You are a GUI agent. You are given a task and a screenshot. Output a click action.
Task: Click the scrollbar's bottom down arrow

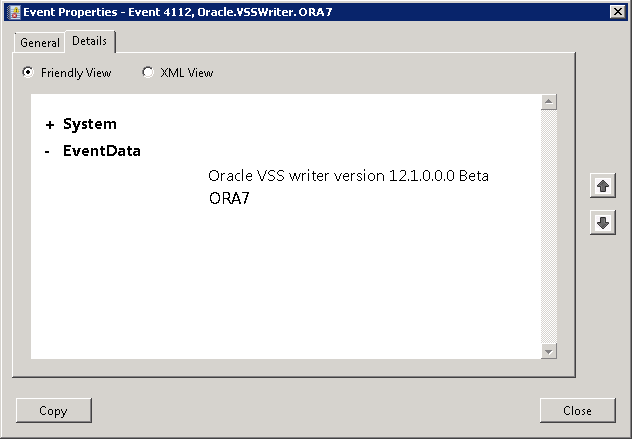click(x=548, y=351)
